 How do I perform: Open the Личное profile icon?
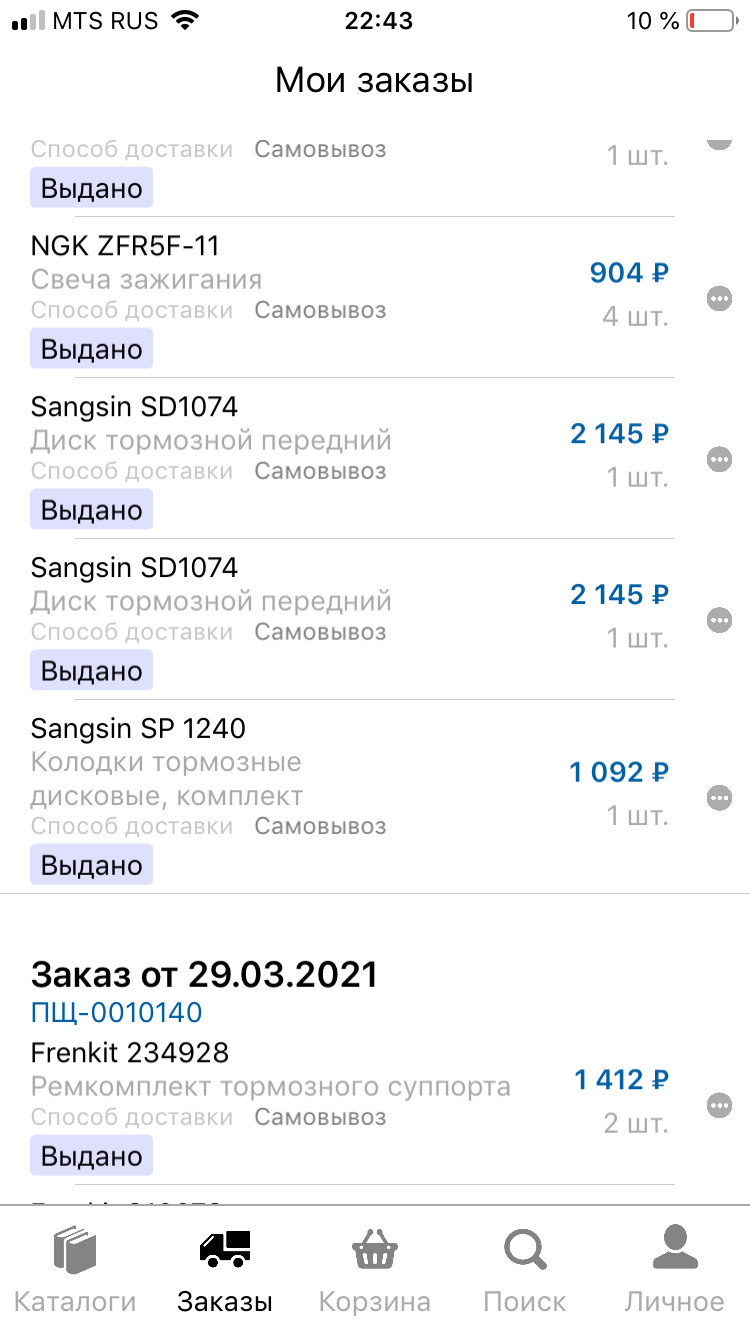pyautogui.click(x=674, y=1248)
